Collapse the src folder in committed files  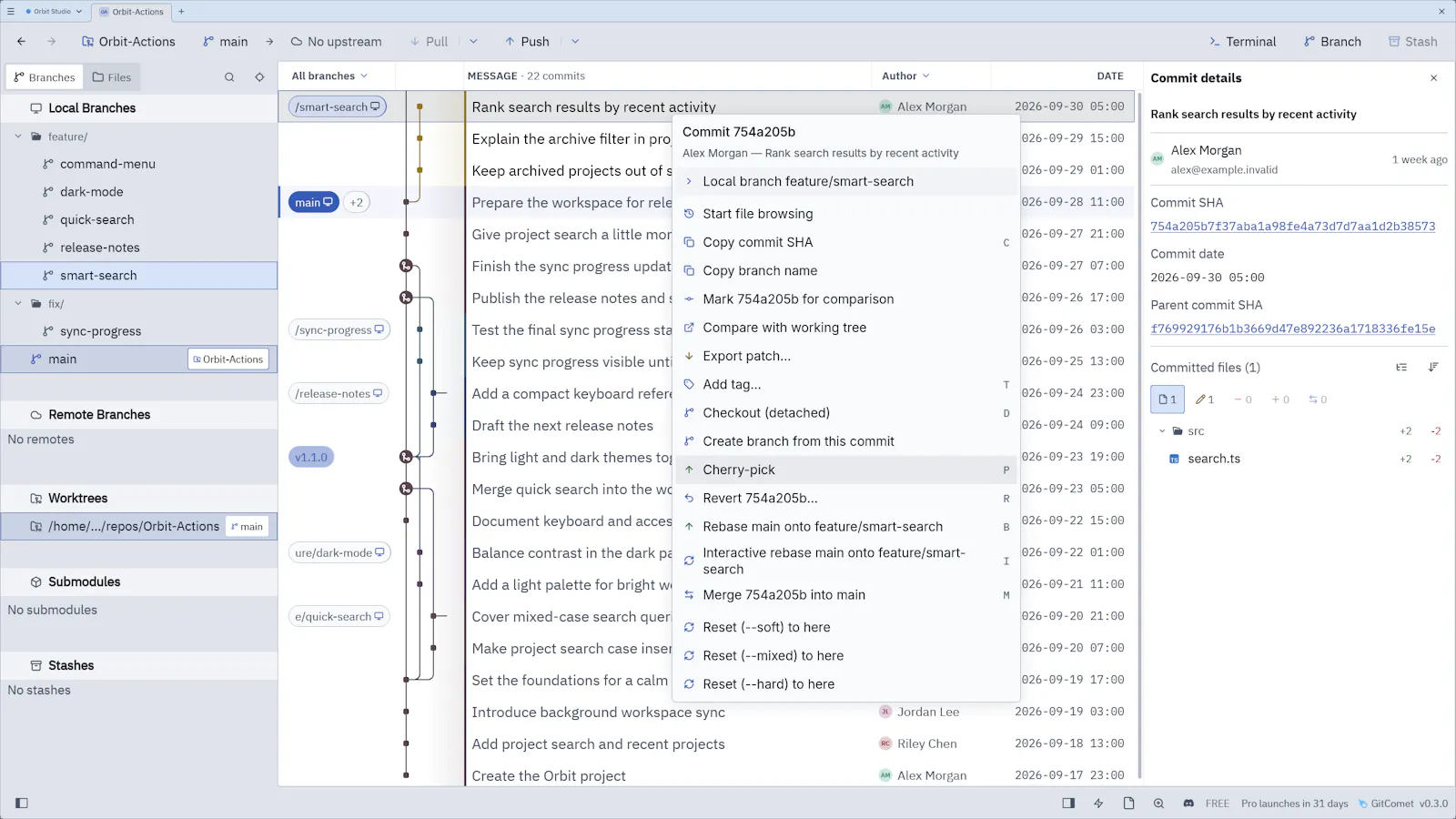(x=1162, y=431)
